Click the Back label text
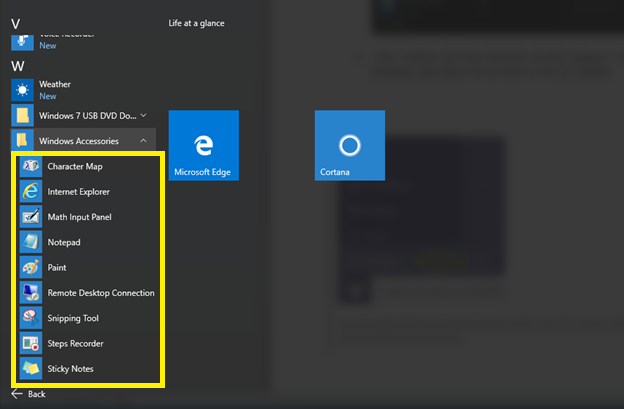 point(37,394)
